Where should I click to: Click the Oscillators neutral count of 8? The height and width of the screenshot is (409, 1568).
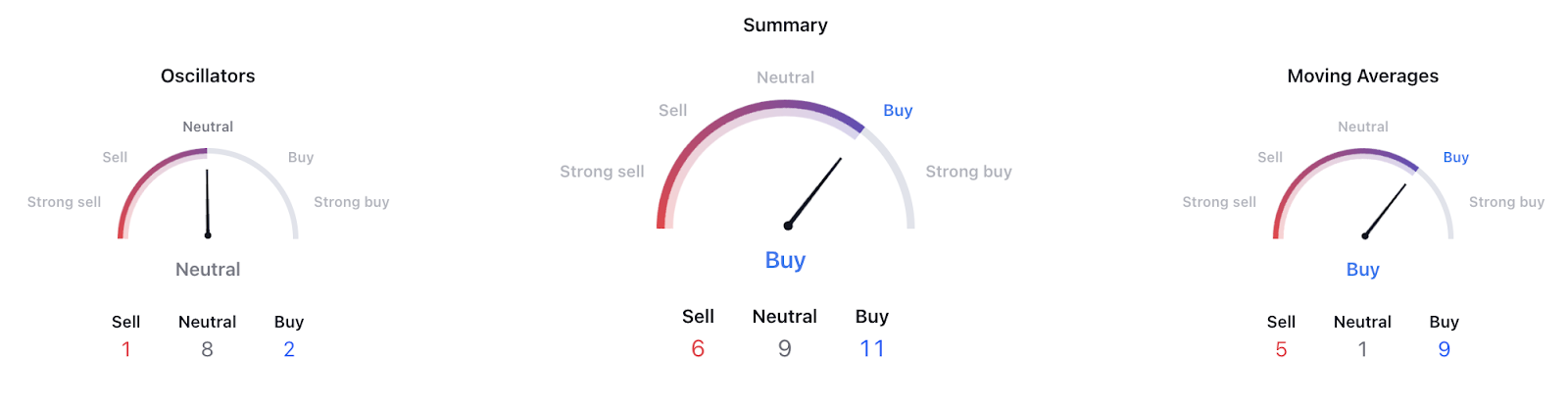[208, 350]
